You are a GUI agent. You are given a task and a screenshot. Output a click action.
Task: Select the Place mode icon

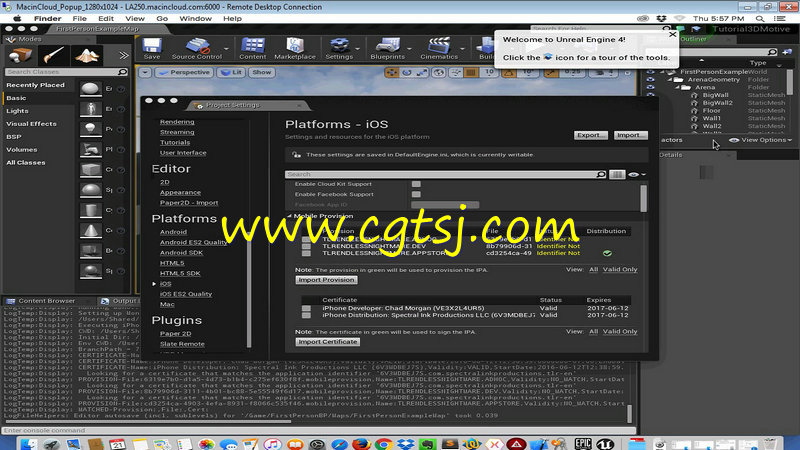click(x=20, y=55)
